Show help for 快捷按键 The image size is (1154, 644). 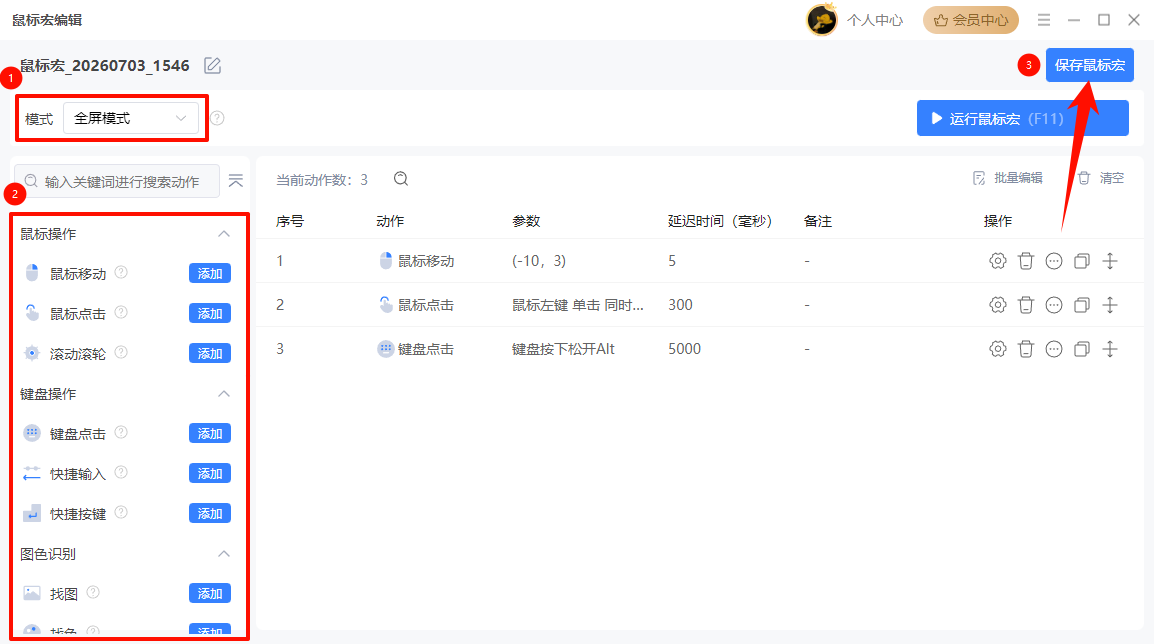click(x=121, y=512)
